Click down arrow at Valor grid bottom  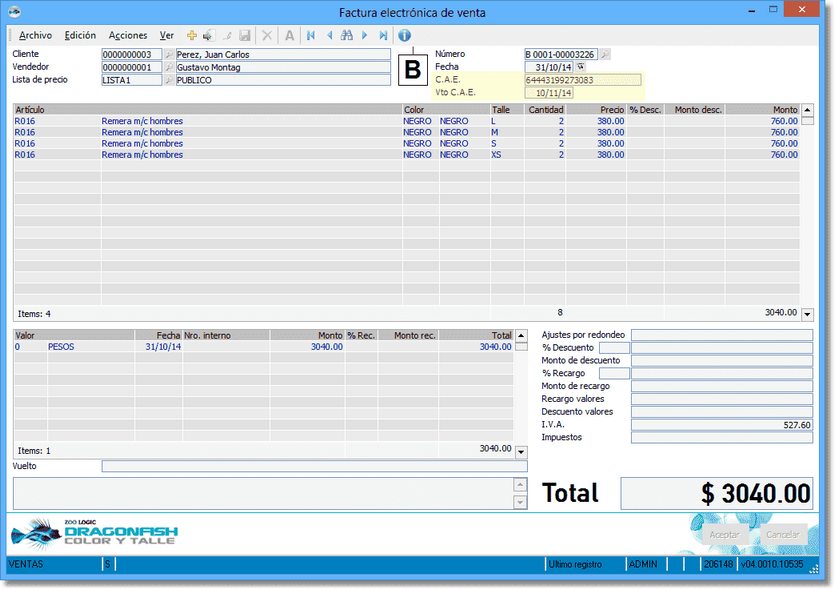(520, 452)
